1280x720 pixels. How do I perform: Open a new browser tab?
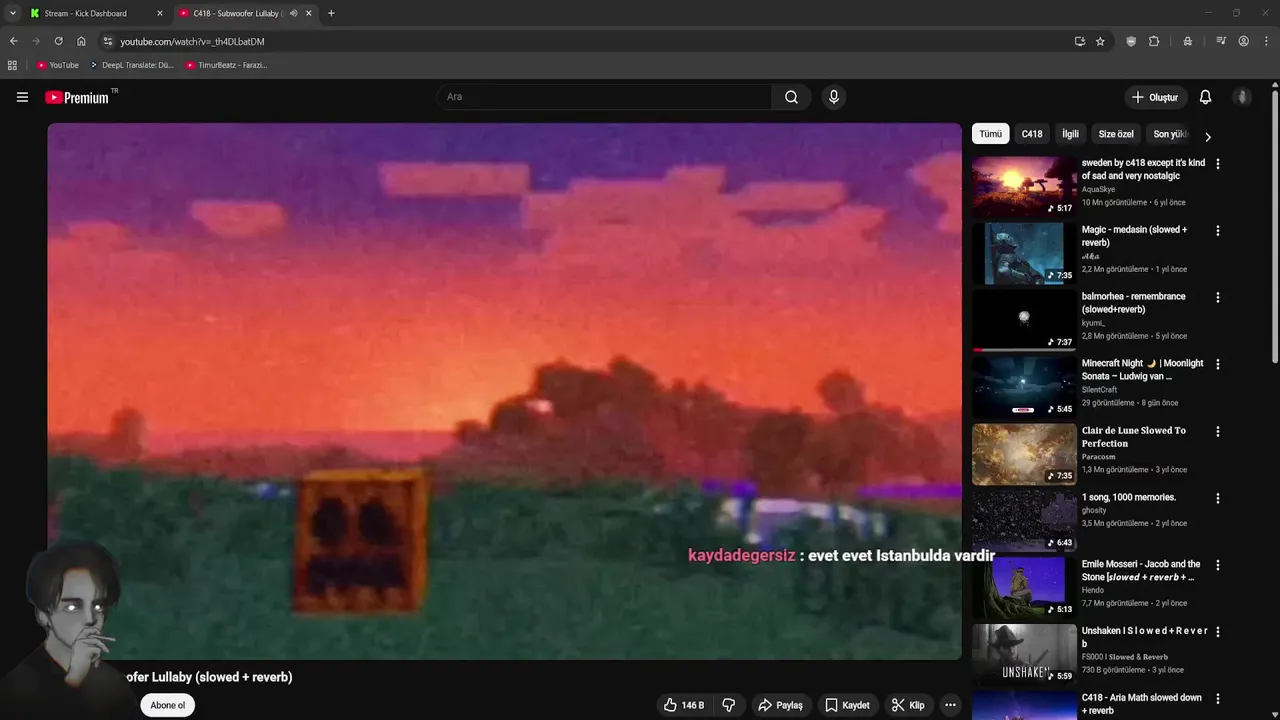tap(331, 13)
